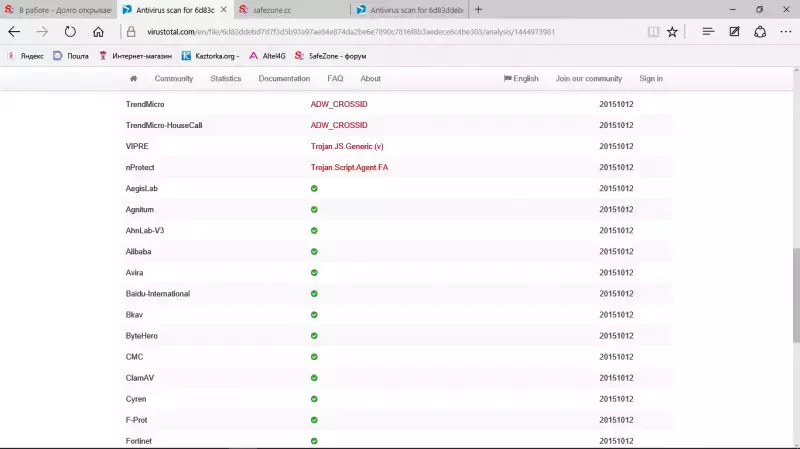
Task: Click the date 20151012 in TrendMicro row
Action: pyautogui.click(x=616, y=104)
